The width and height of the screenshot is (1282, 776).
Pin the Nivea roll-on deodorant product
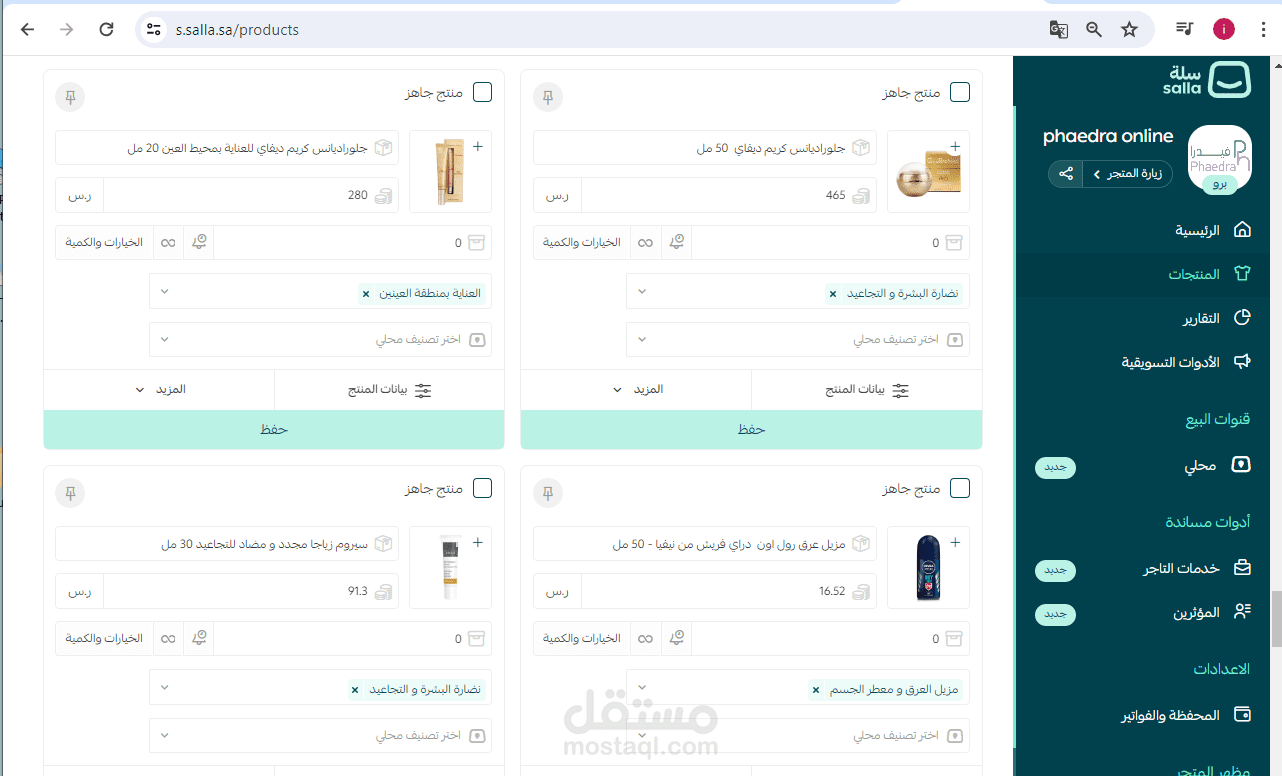pos(547,493)
